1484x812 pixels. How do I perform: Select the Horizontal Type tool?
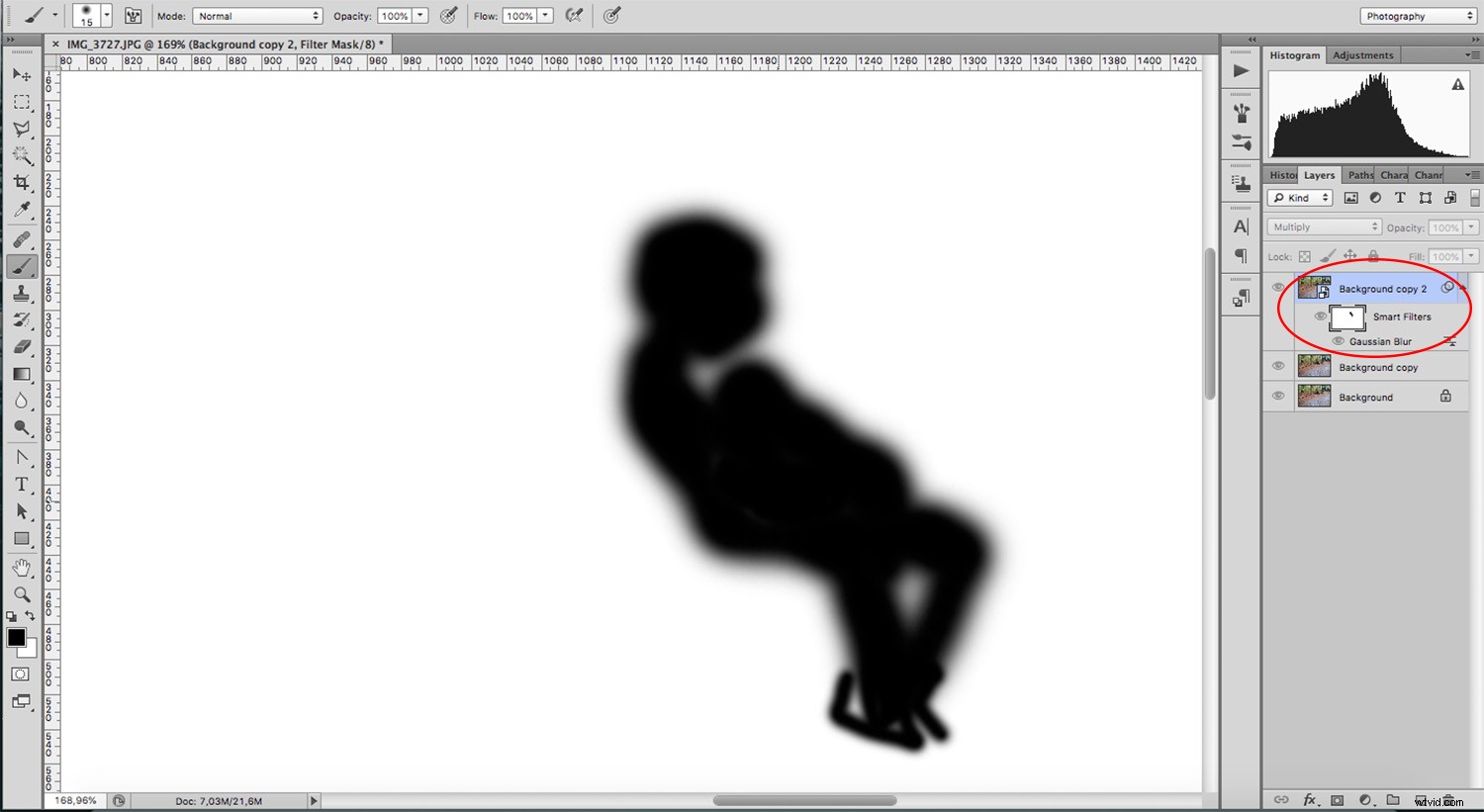(22, 485)
